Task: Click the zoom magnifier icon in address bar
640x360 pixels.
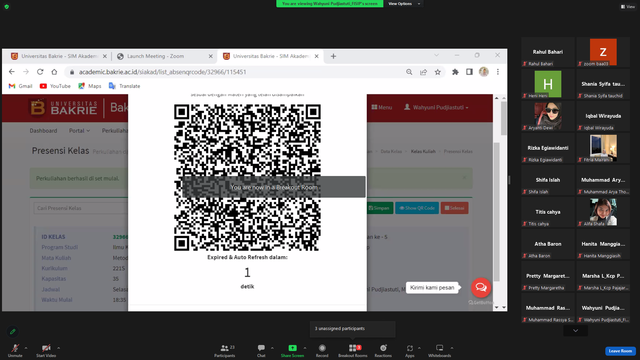Action: (409, 72)
